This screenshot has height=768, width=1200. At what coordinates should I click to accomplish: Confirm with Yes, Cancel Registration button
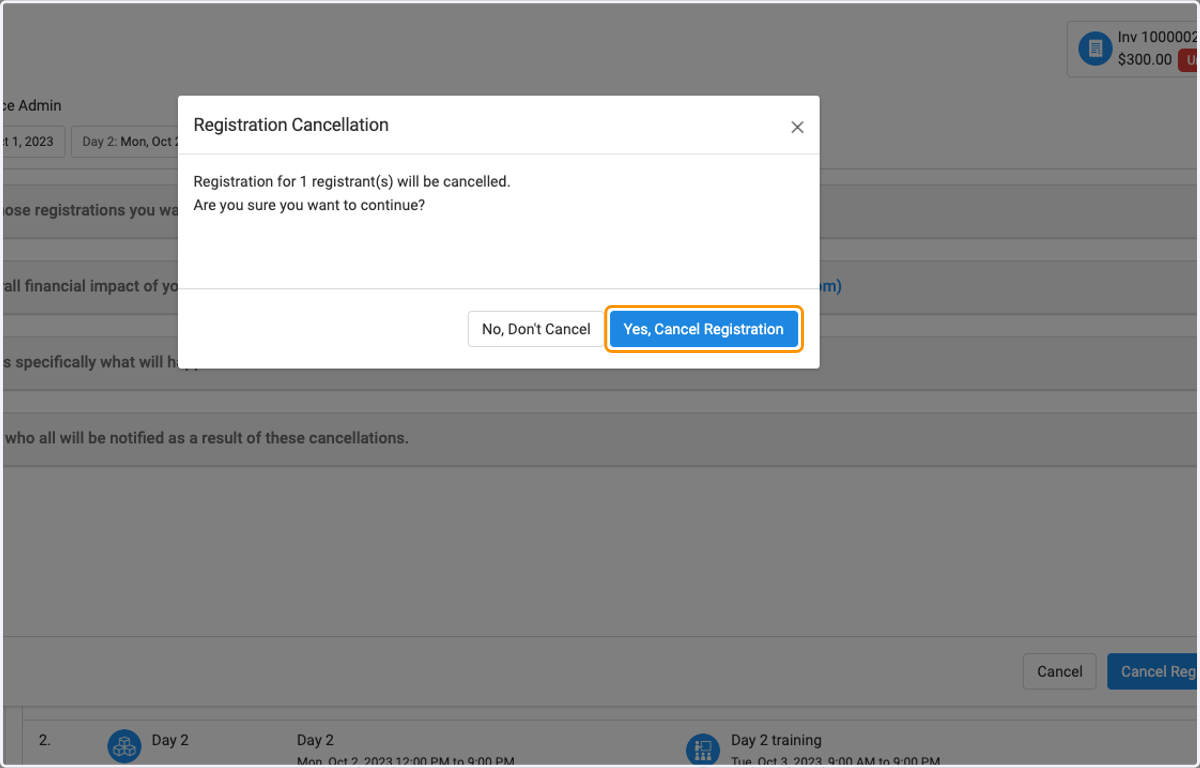click(x=704, y=329)
